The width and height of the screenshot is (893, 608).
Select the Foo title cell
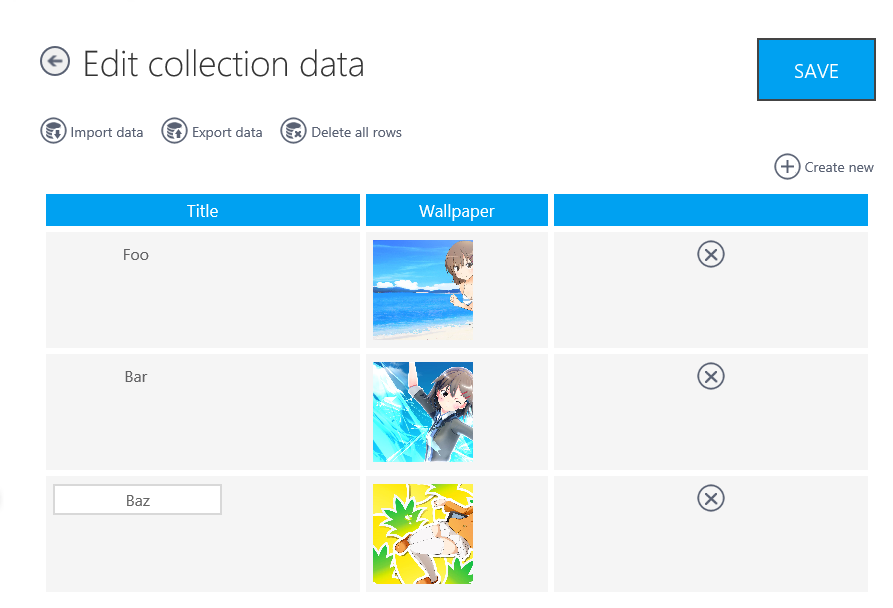click(136, 255)
